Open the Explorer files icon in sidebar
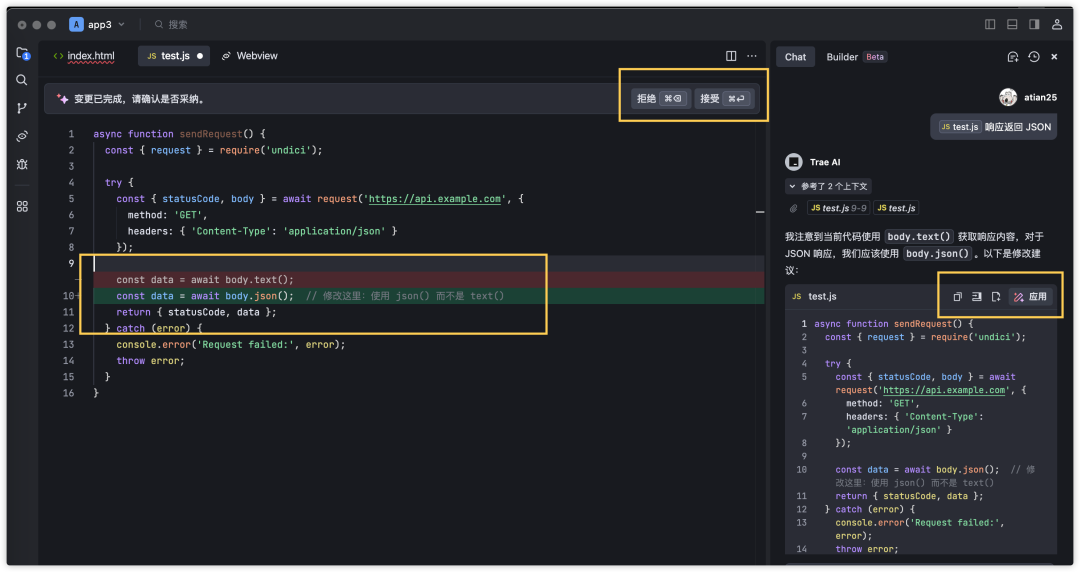This screenshot has width=1080, height=572. point(22,53)
